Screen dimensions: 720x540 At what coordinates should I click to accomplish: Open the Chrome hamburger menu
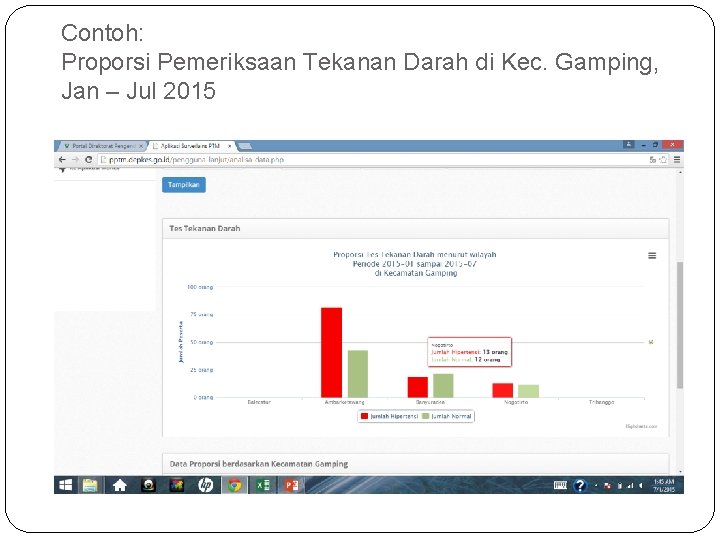coord(677,160)
